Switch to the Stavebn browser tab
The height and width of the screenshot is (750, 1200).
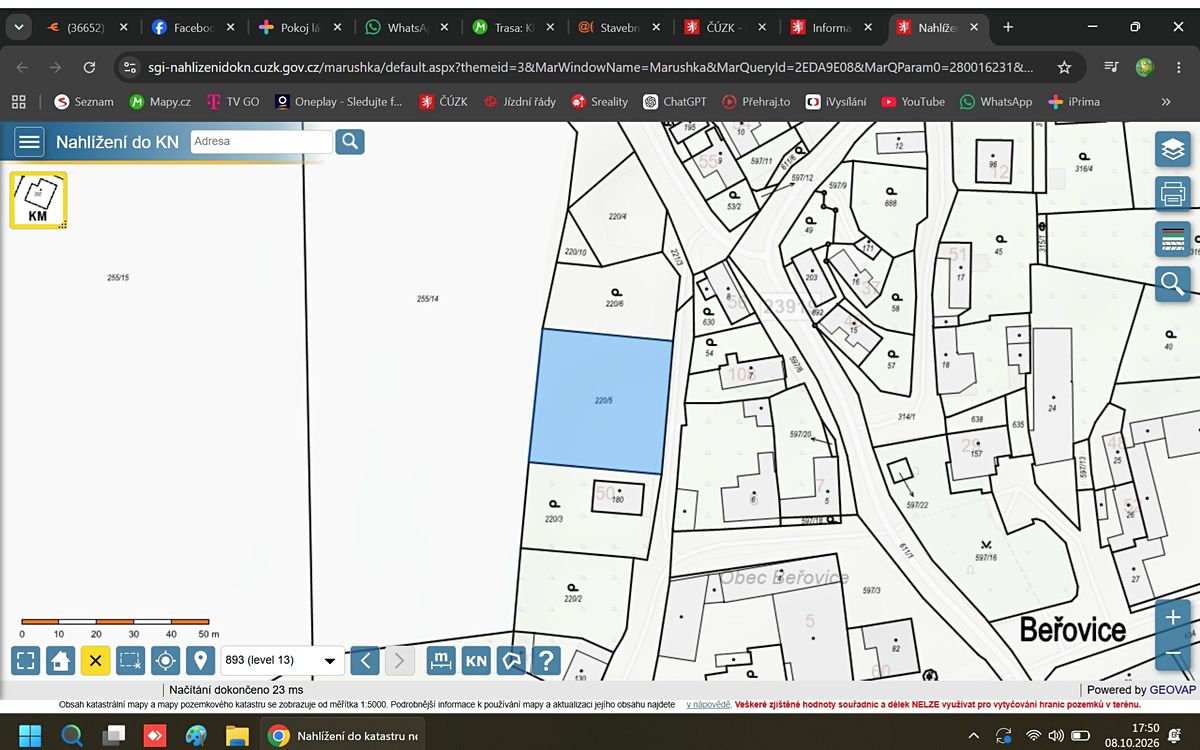(620, 27)
